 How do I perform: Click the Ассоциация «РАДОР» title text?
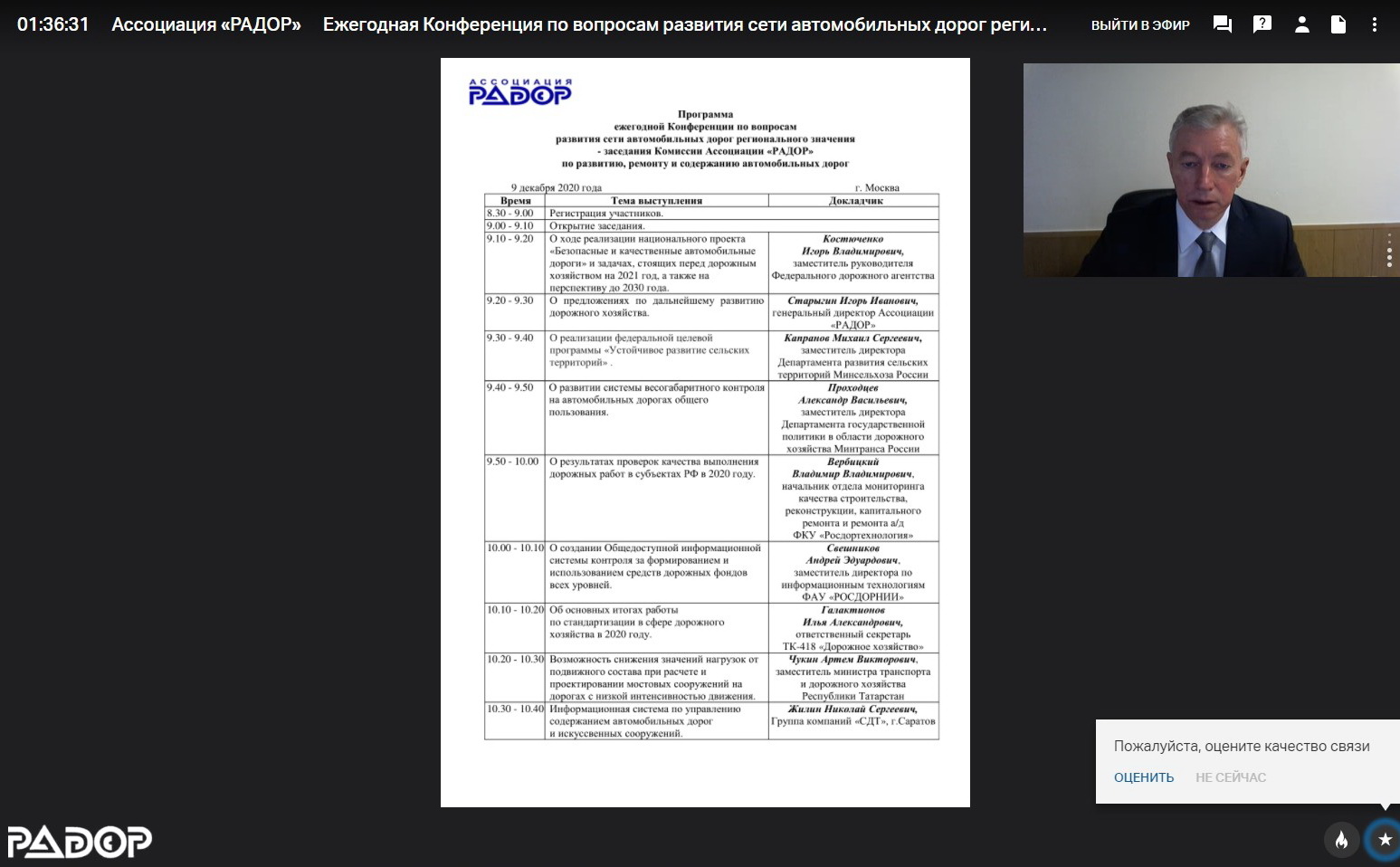[206, 25]
